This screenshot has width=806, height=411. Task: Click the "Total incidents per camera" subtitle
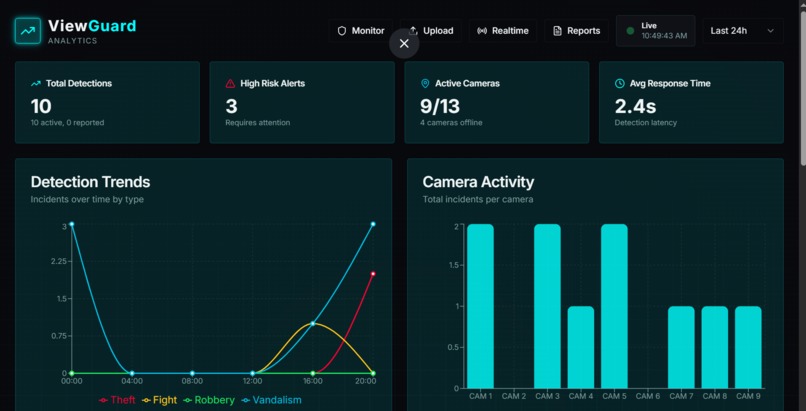(x=478, y=199)
